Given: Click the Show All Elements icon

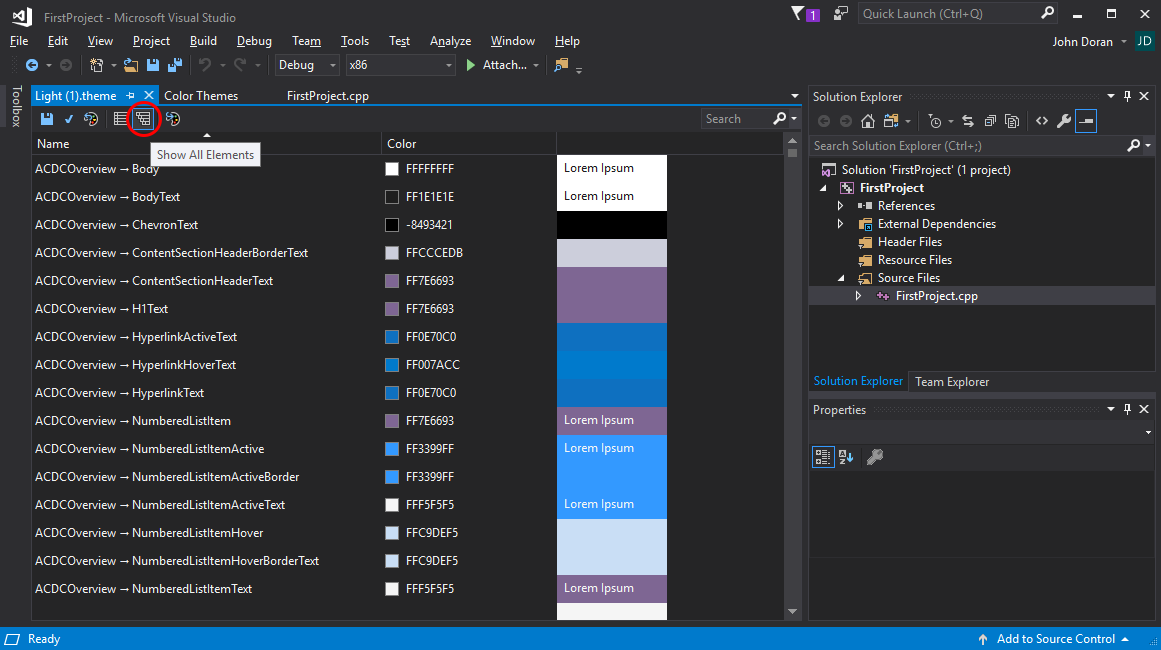Looking at the screenshot, I should [143, 118].
